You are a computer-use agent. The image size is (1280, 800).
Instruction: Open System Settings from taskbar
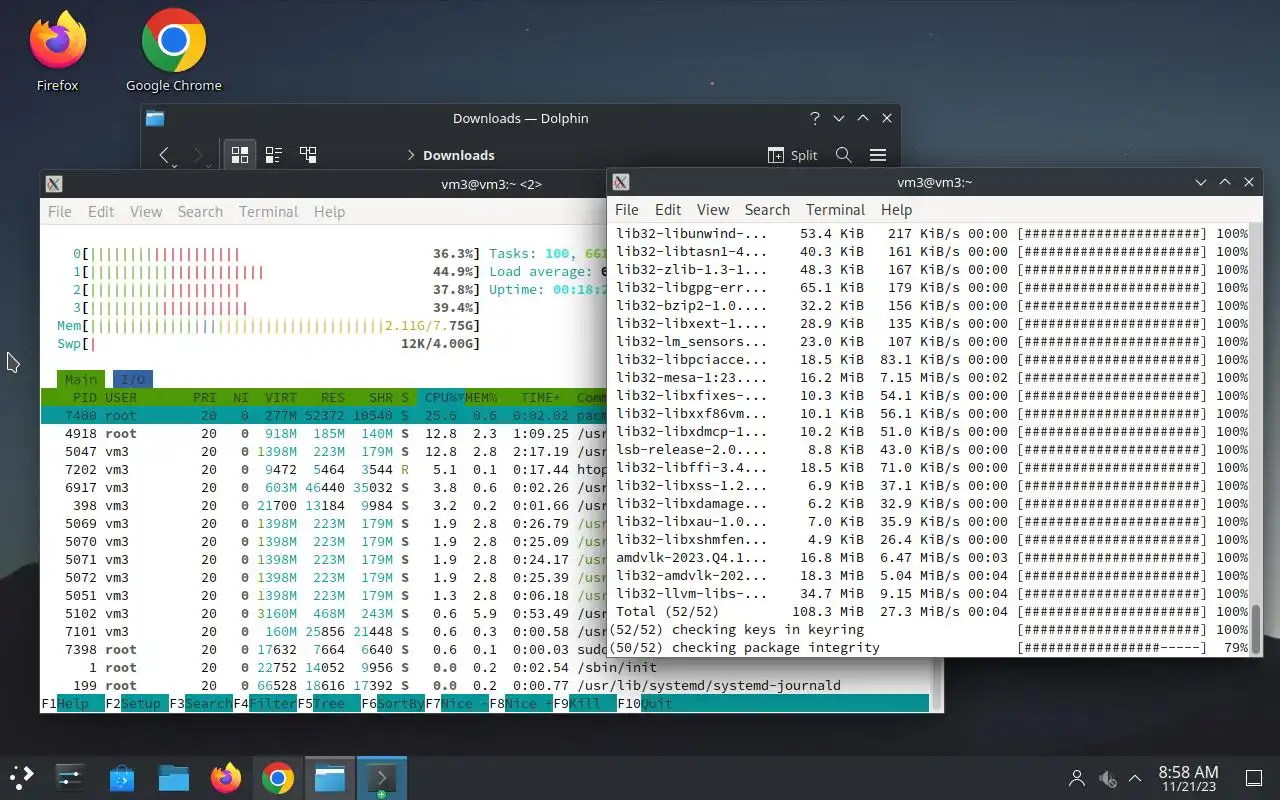click(69, 777)
